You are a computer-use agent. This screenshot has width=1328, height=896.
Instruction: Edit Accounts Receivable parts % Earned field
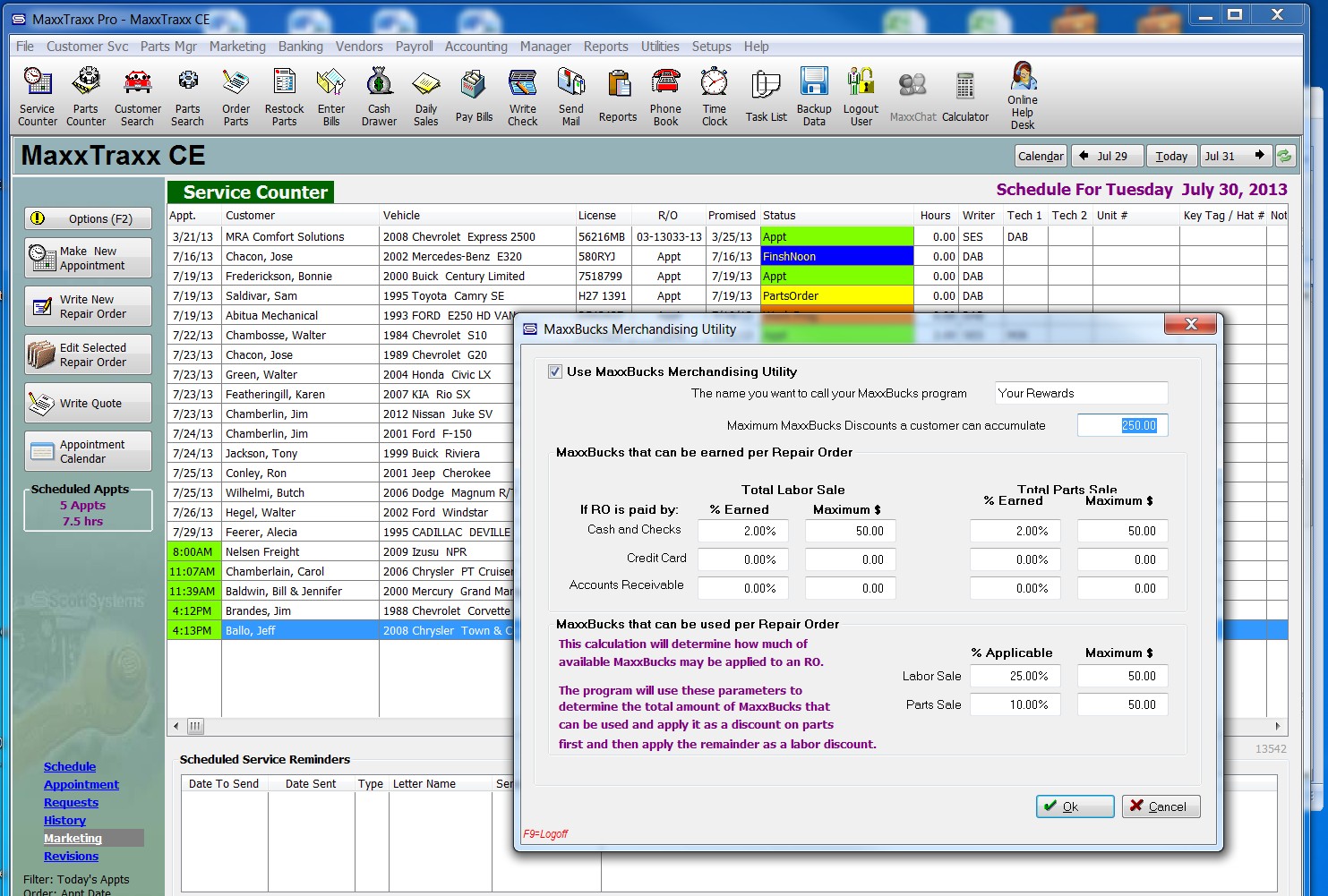click(1015, 588)
